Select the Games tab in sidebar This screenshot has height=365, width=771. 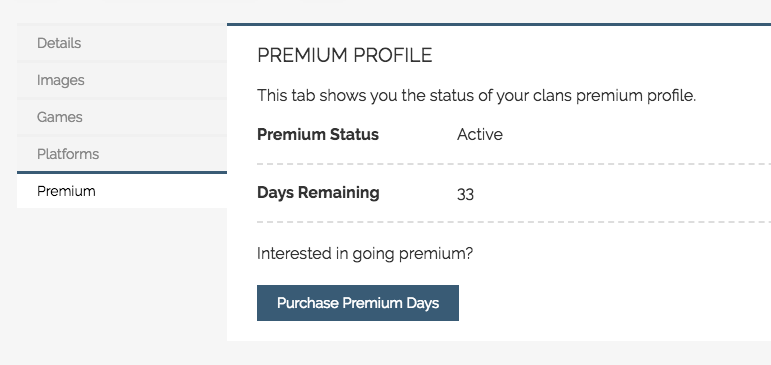click(122, 117)
